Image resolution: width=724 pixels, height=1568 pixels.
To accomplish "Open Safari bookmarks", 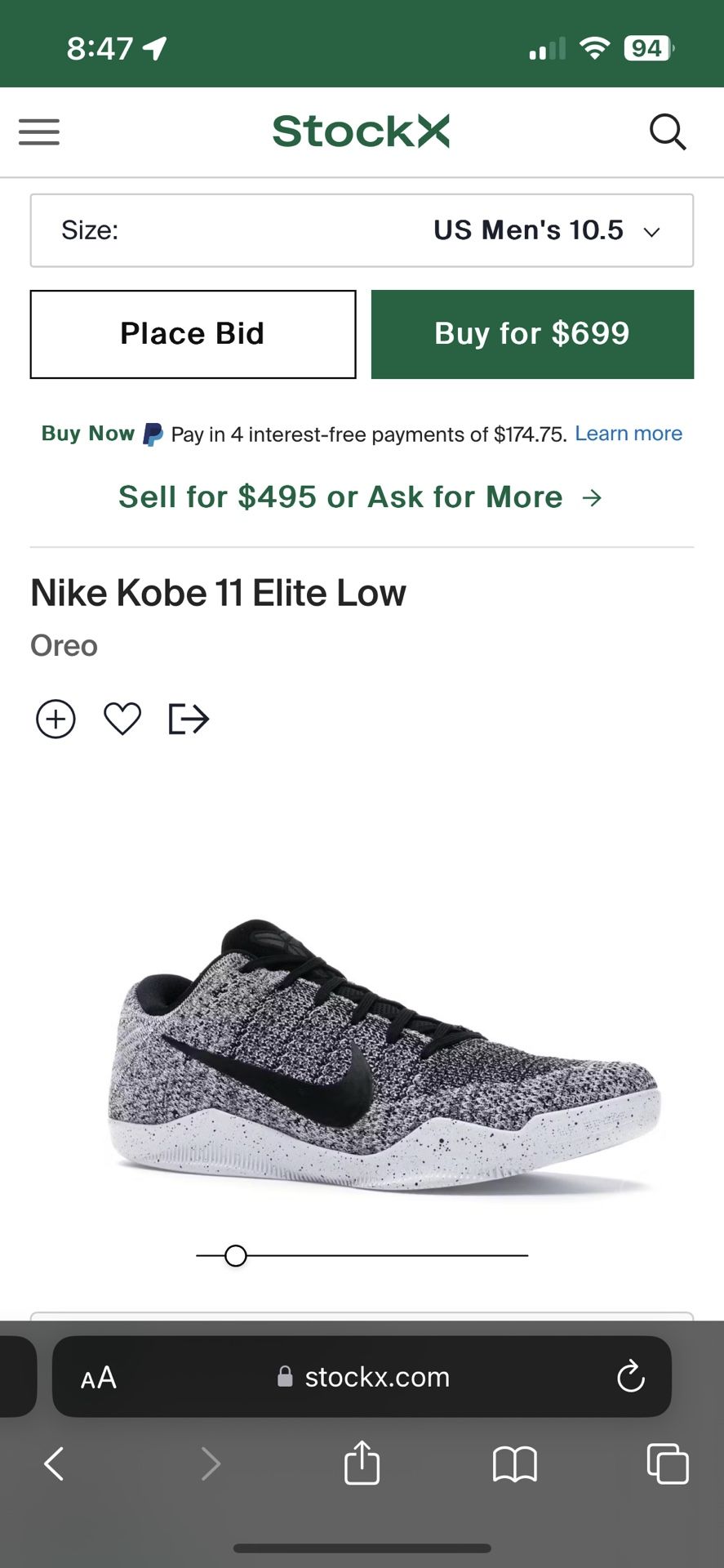I will point(514,1463).
